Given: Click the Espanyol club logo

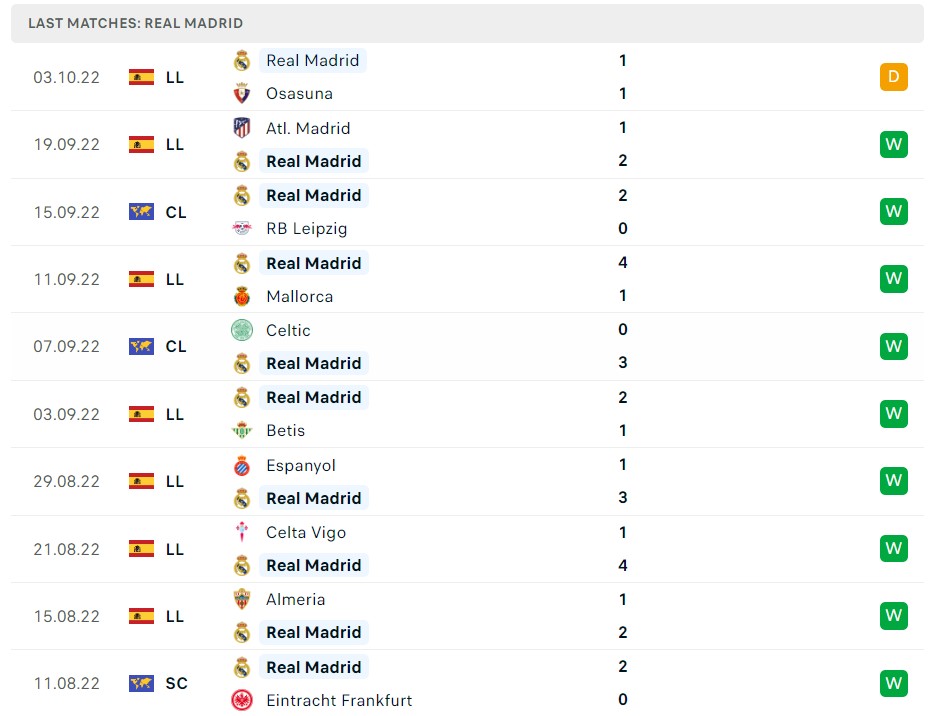Looking at the screenshot, I should click(241, 465).
